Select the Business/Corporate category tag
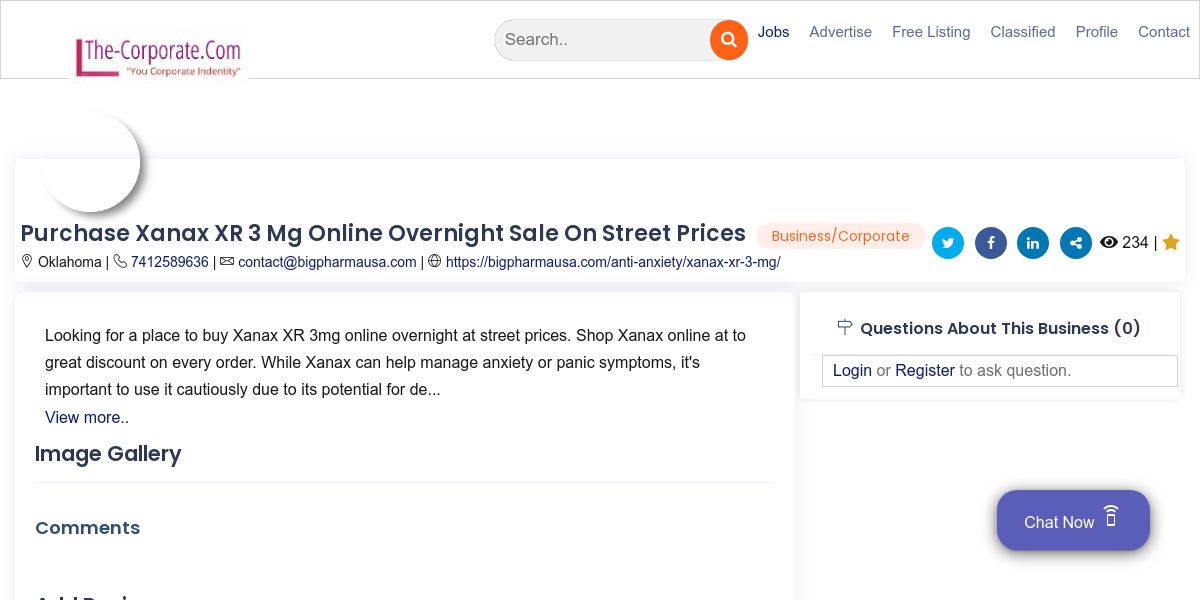Viewport: 1200px width, 600px height. click(841, 236)
